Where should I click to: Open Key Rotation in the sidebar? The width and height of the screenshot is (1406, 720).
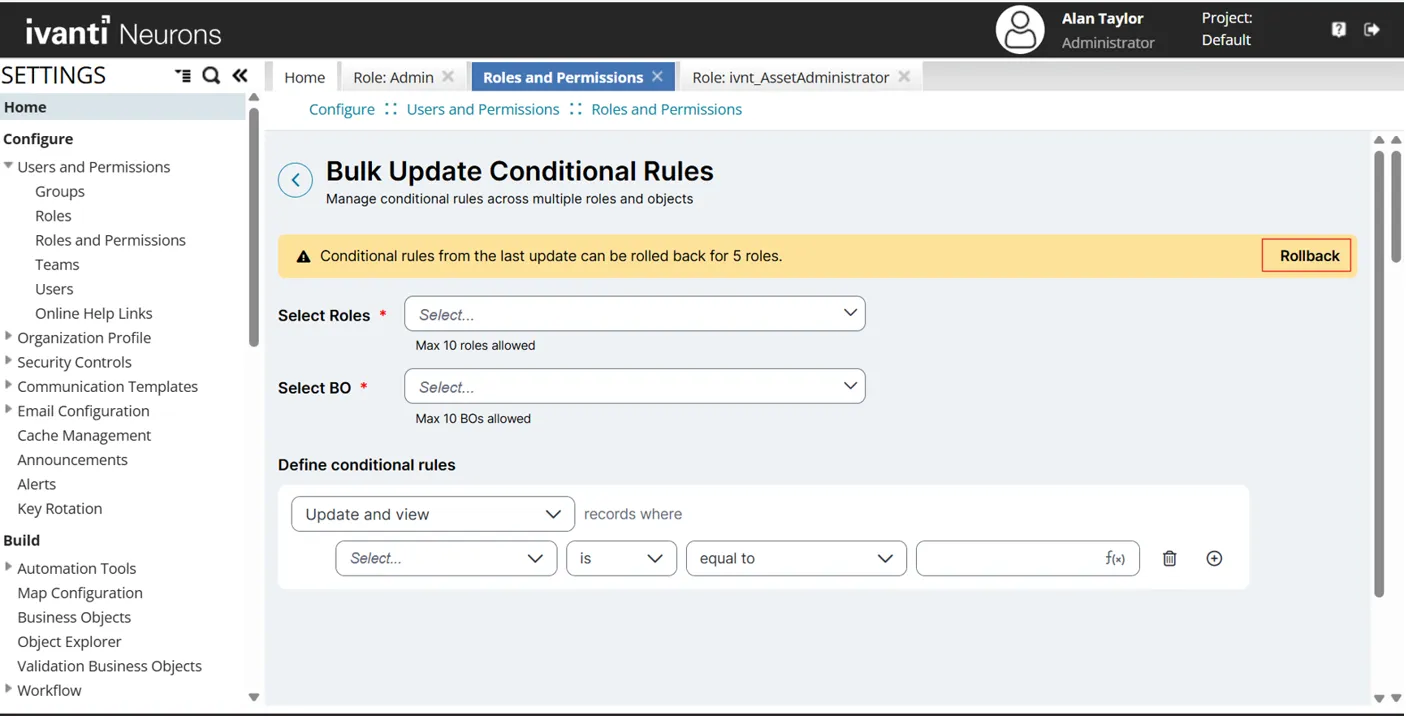click(60, 508)
